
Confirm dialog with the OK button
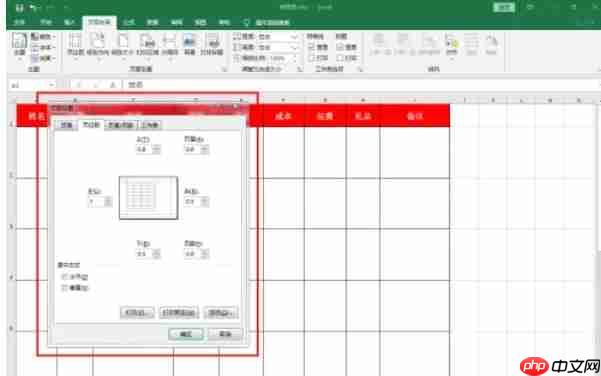pos(186,334)
